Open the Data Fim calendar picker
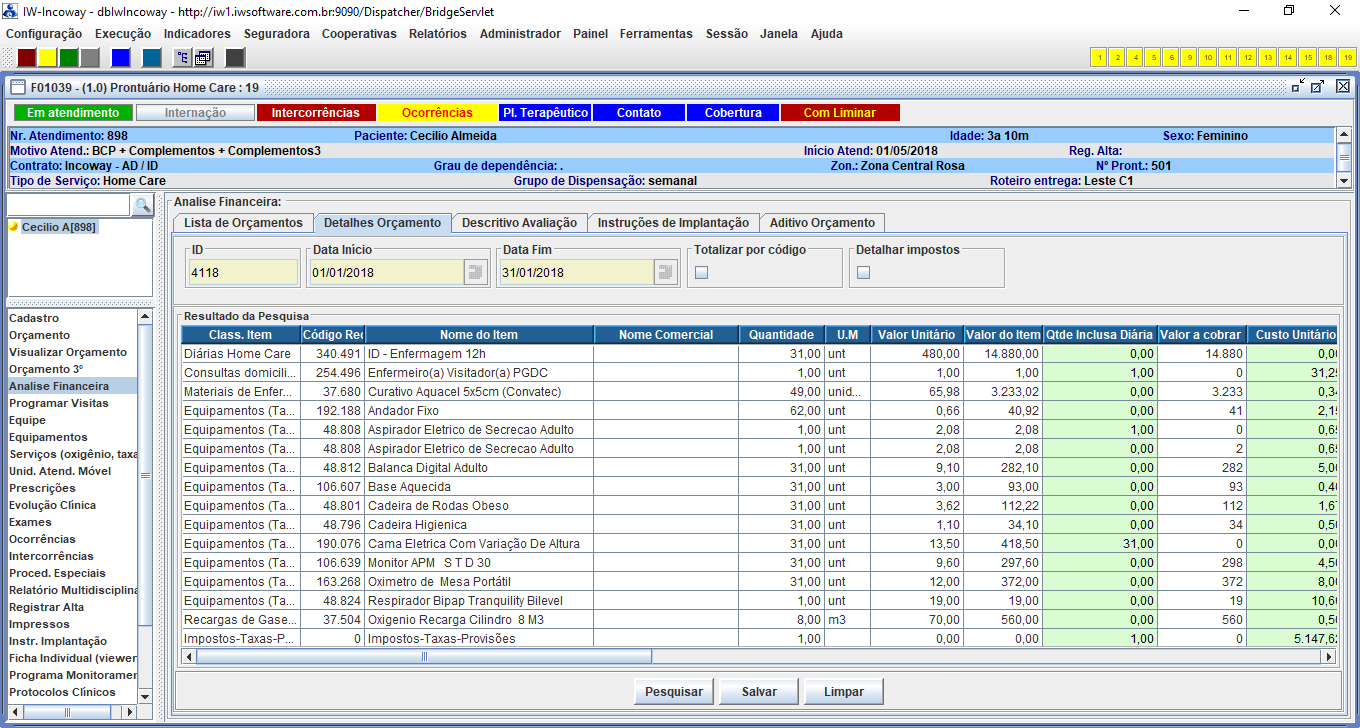 665,272
